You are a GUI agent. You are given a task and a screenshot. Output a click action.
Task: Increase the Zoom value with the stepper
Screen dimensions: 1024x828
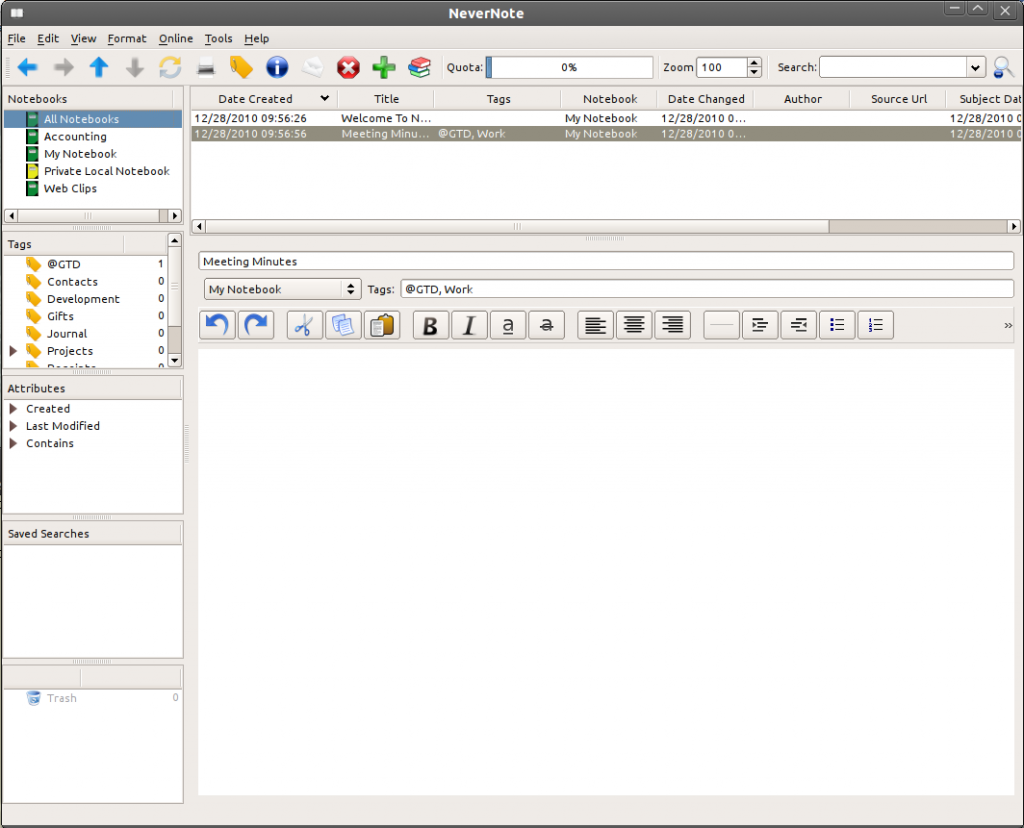pos(753,62)
